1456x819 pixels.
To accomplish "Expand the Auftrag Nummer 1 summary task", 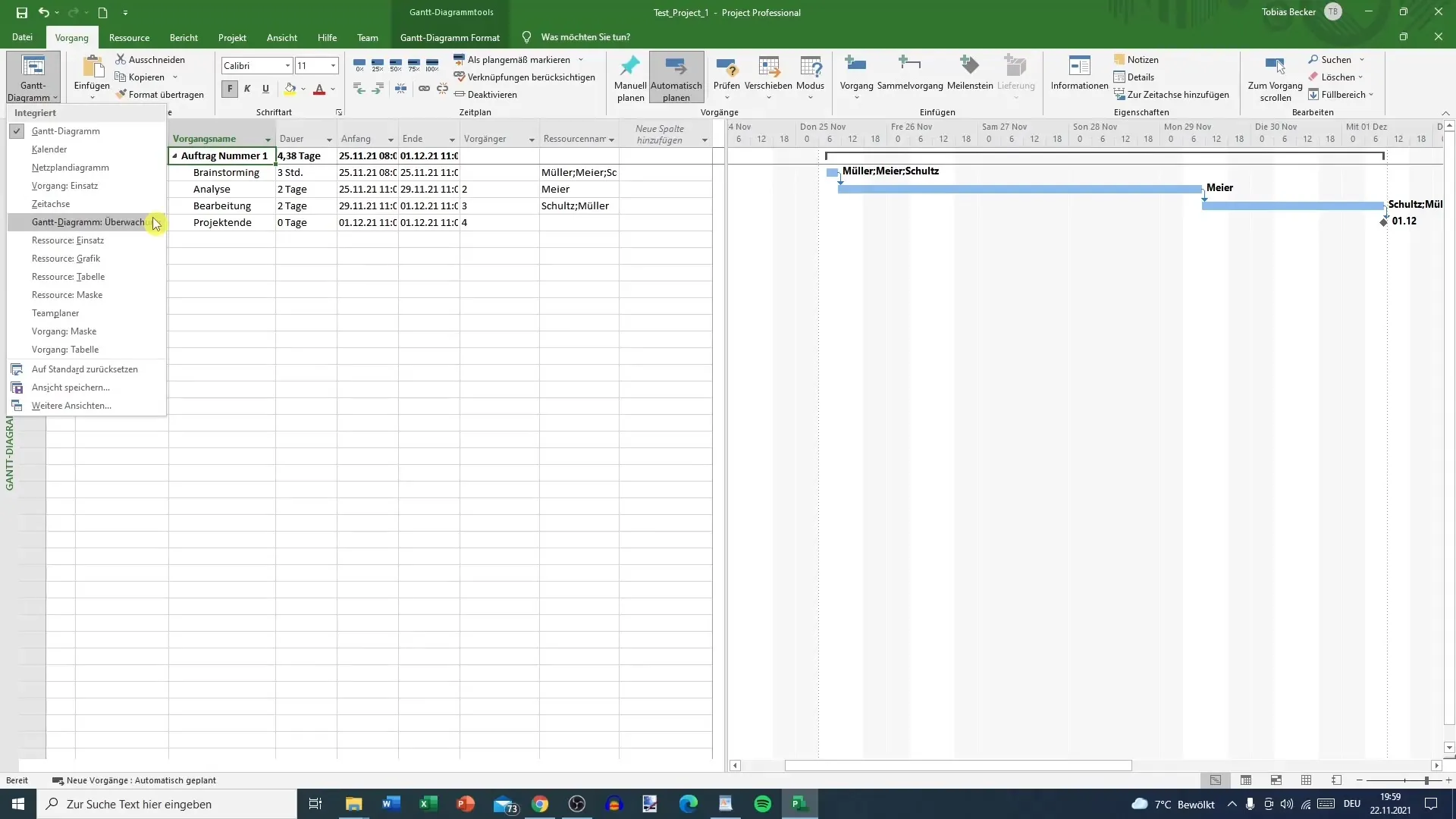I will point(175,155).
